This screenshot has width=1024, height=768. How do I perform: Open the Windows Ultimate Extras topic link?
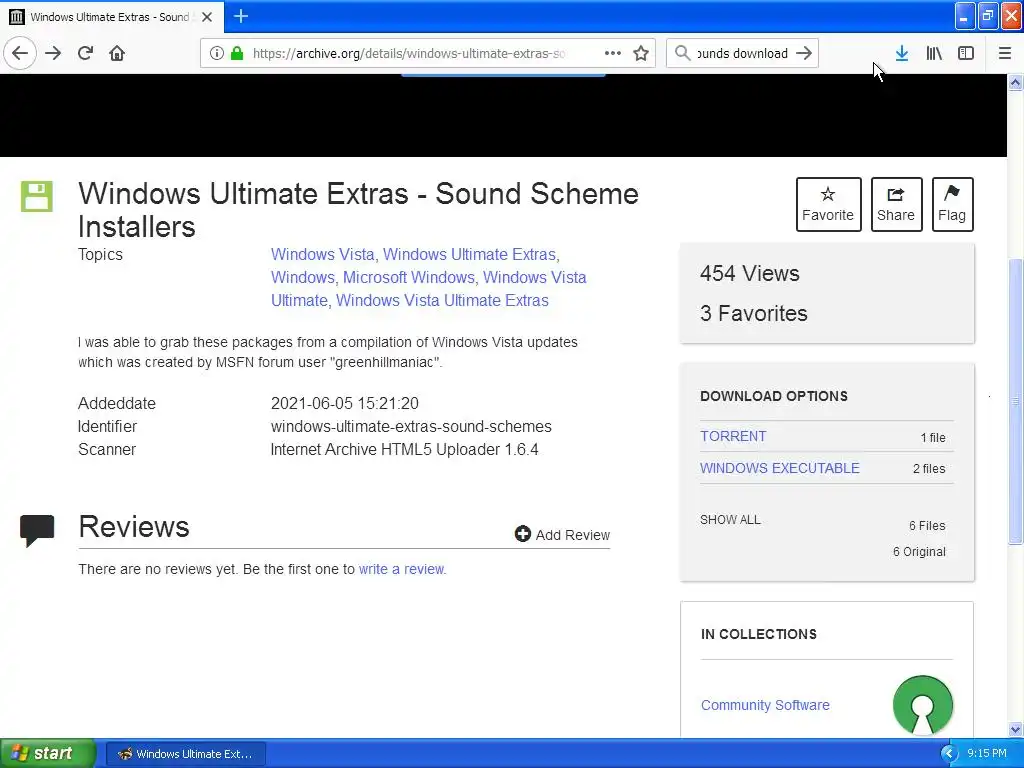click(469, 254)
